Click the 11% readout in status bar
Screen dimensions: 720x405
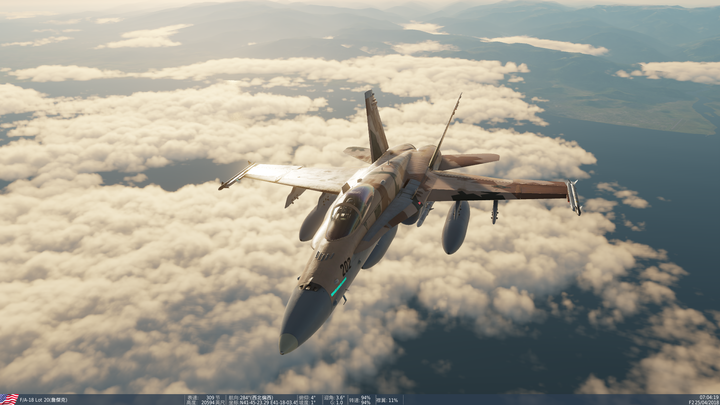[393, 400]
